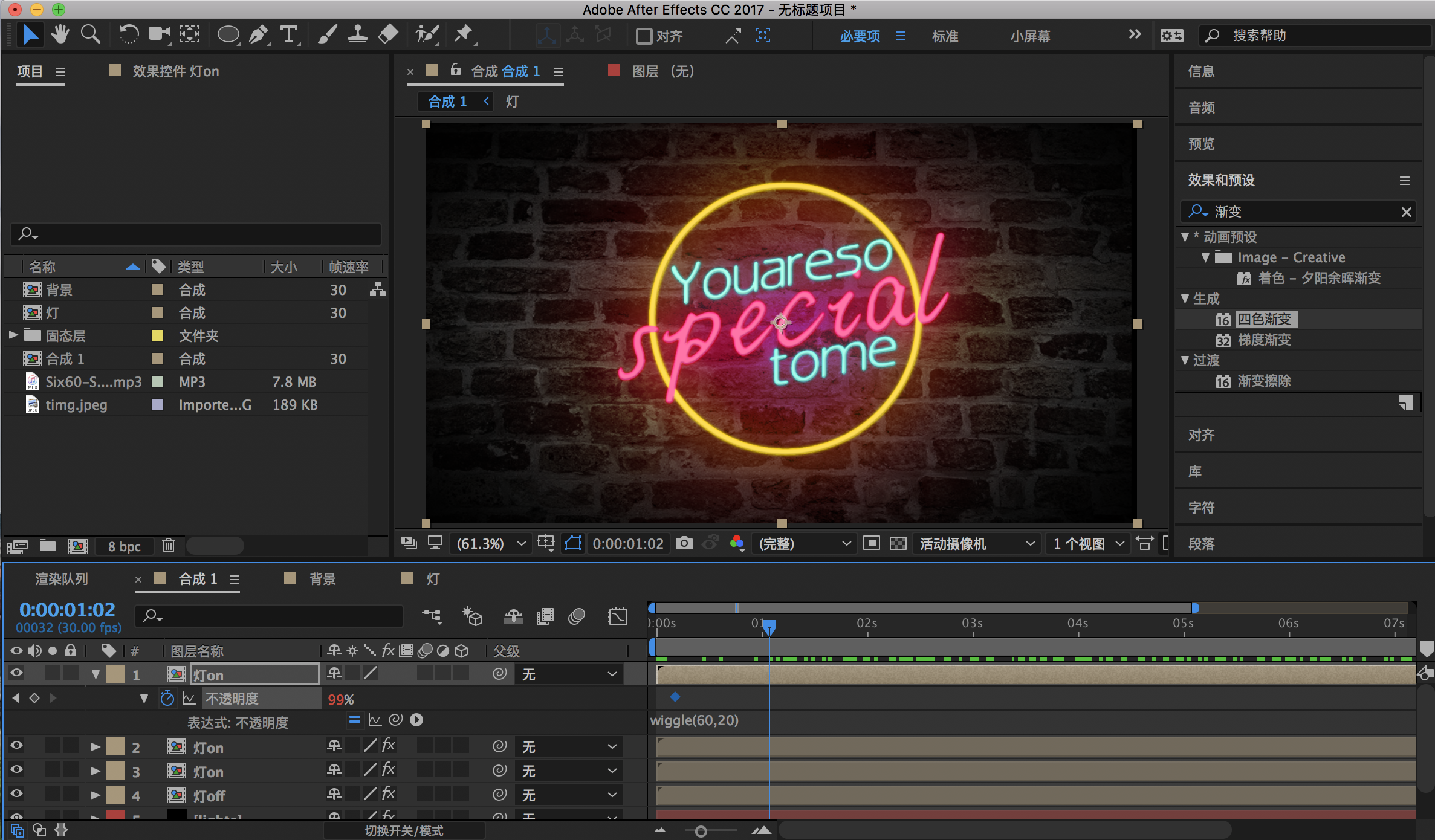Image resolution: width=1435 pixels, height=840 pixels.
Task: Click the Camera icon in viewer
Action: point(684,545)
